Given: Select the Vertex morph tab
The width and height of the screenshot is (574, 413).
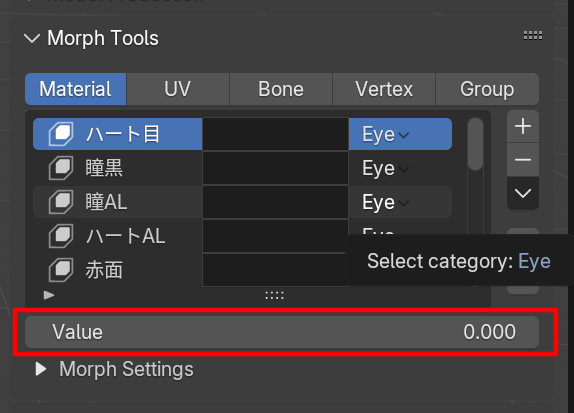Looking at the screenshot, I should tap(384, 89).
